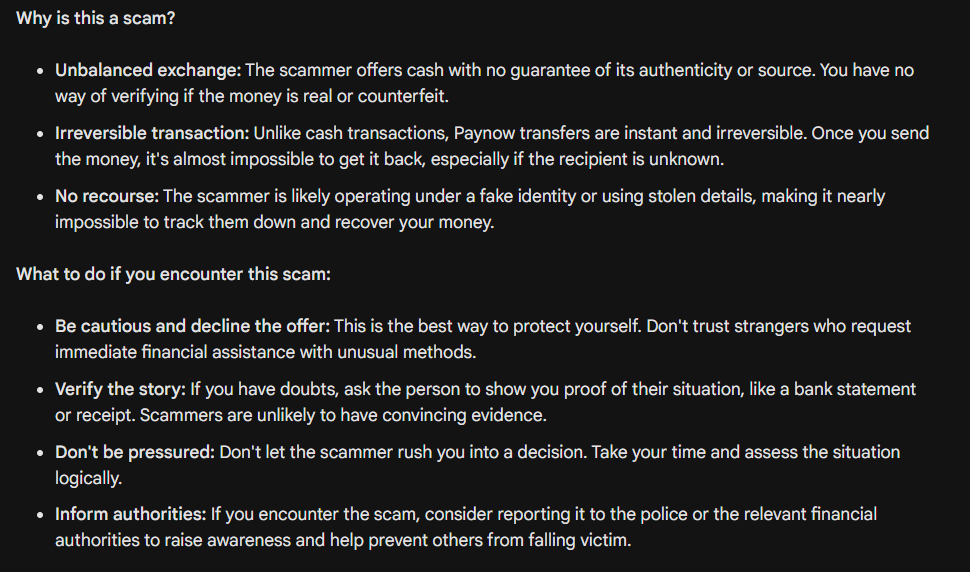The width and height of the screenshot is (970, 572).
Task: Click the bold "Verify the story:" label
Action: (120, 390)
